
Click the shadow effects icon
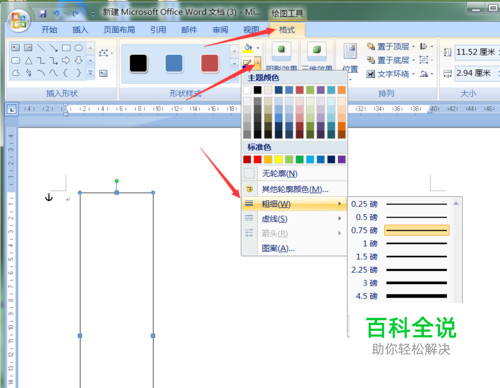pyautogui.click(x=281, y=50)
